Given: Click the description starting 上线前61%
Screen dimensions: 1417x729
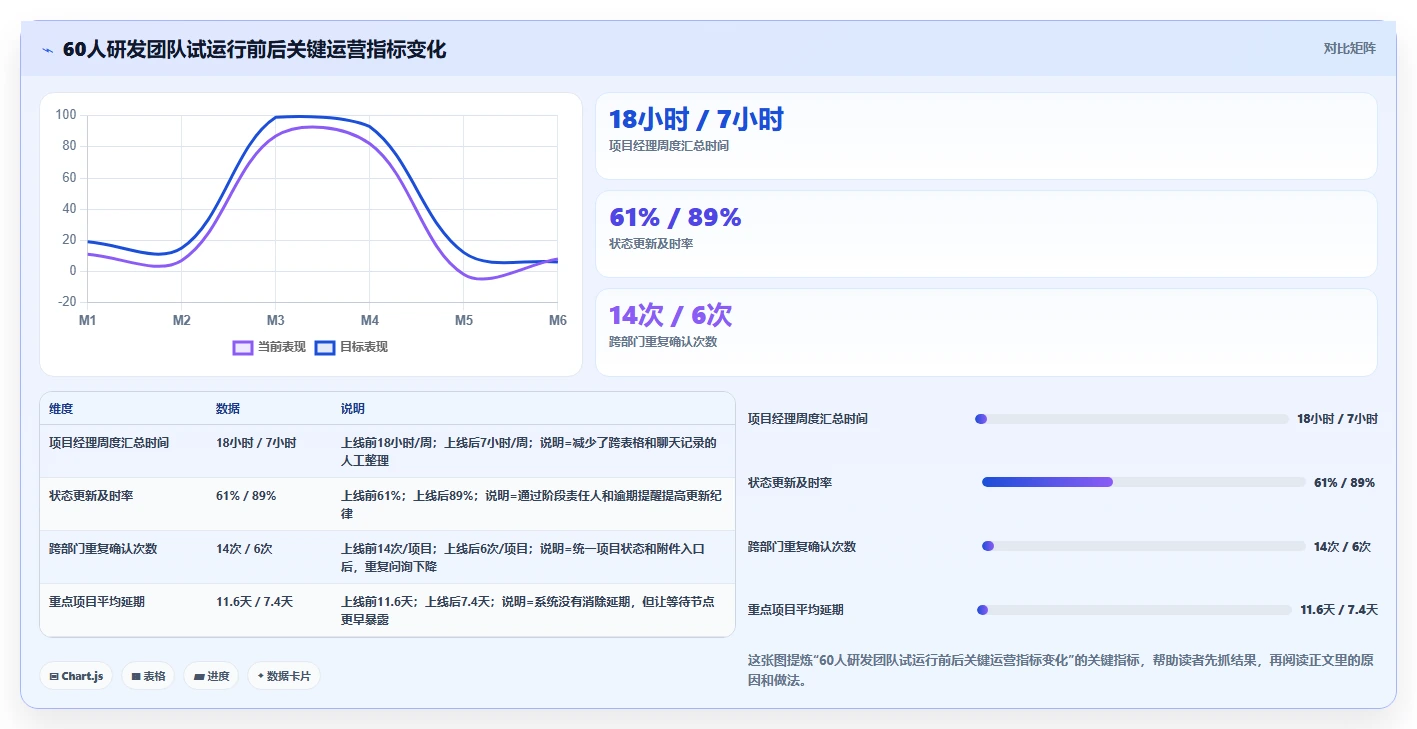Looking at the screenshot, I should (x=529, y=504).
